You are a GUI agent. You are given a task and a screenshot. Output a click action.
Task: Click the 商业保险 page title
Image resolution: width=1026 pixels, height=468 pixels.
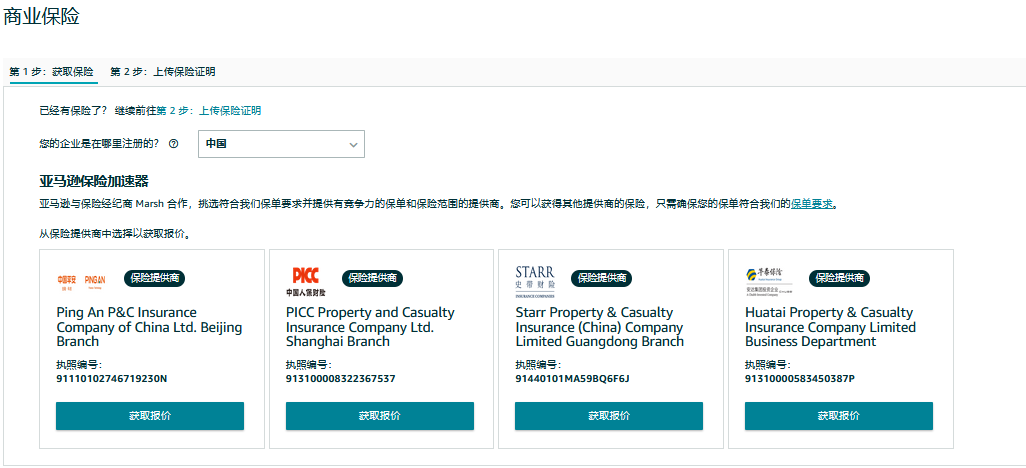pos(41,16)
